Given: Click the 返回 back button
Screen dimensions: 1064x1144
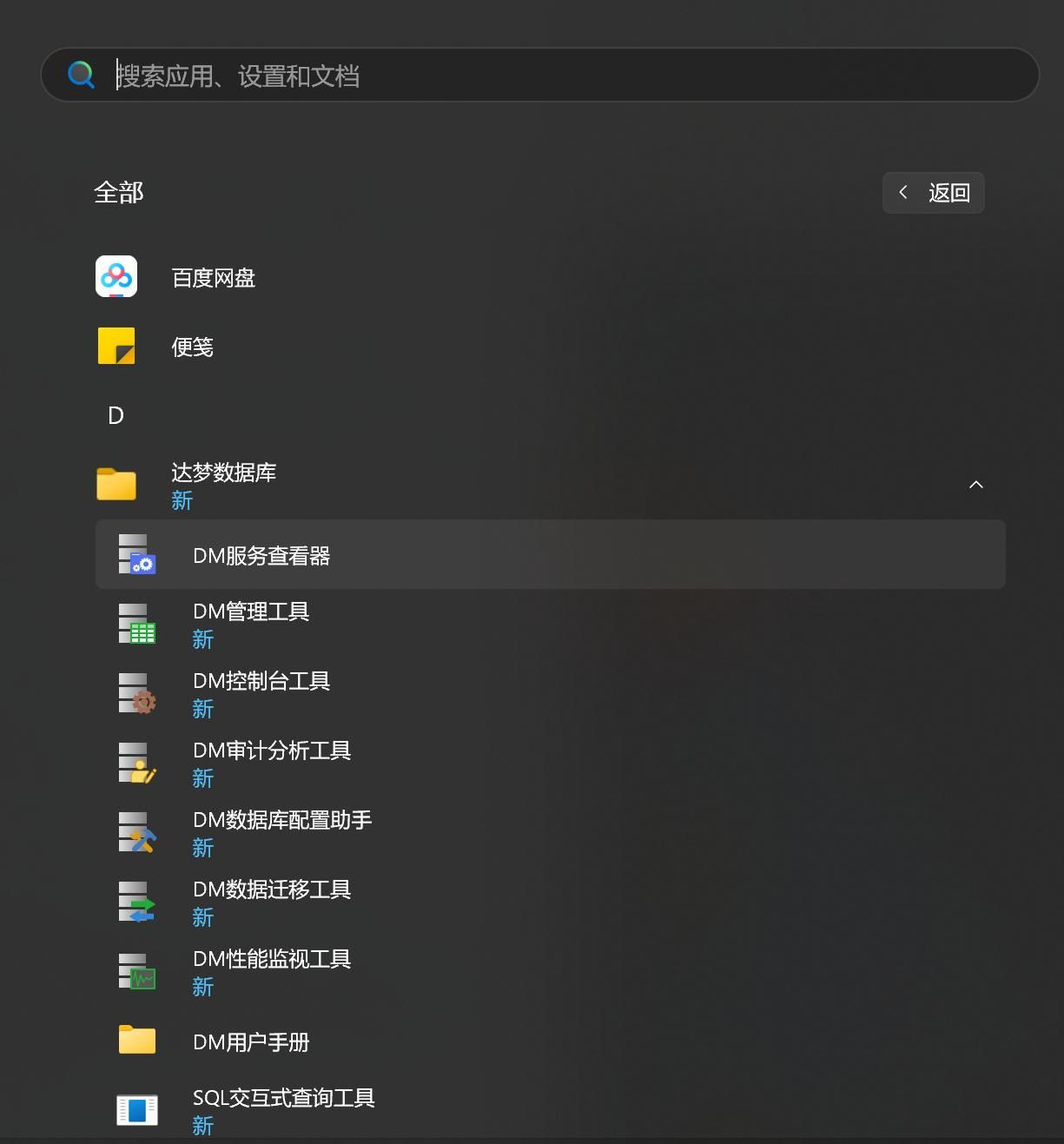Looking at the screenshot, I should pyautogui.click(x=933, y=192).
